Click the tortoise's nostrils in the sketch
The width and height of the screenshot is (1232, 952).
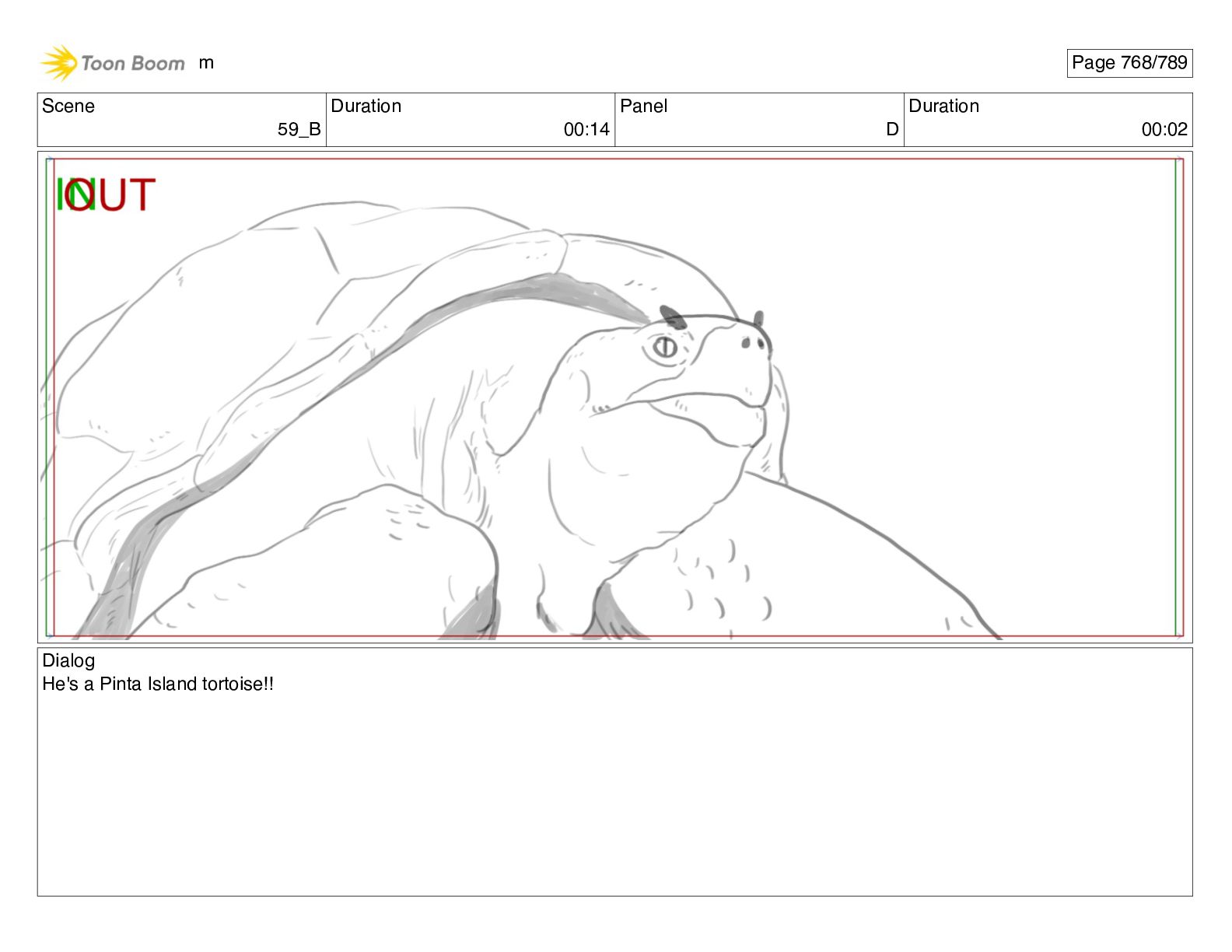click(x=751, y=343)
